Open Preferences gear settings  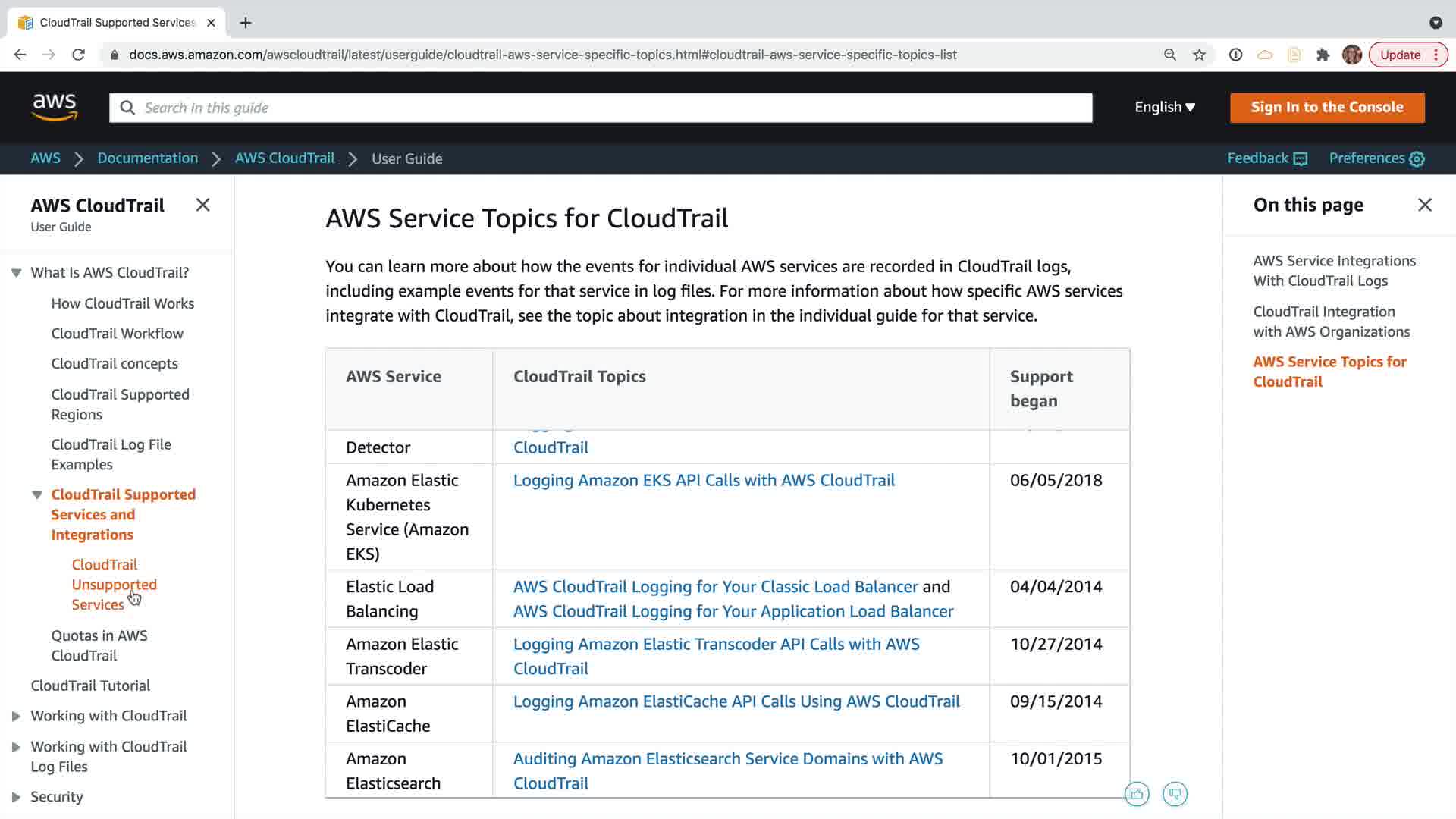[1376, 158]
